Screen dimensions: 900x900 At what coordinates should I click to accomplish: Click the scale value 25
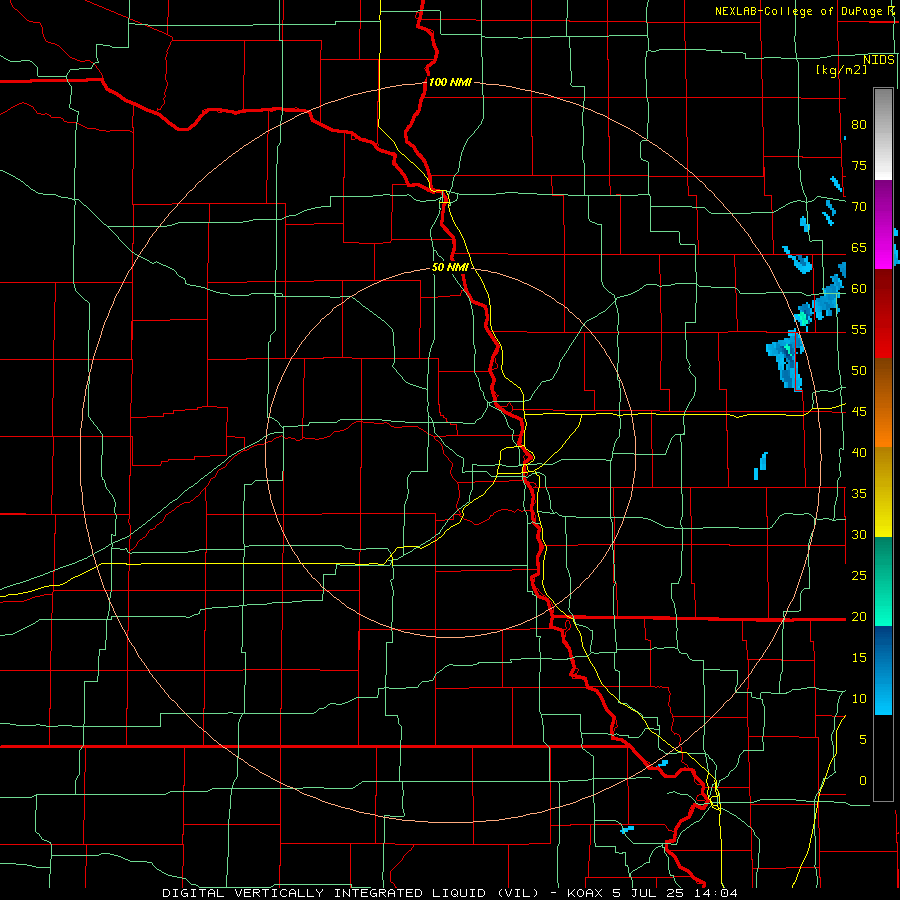coord(859,575)
